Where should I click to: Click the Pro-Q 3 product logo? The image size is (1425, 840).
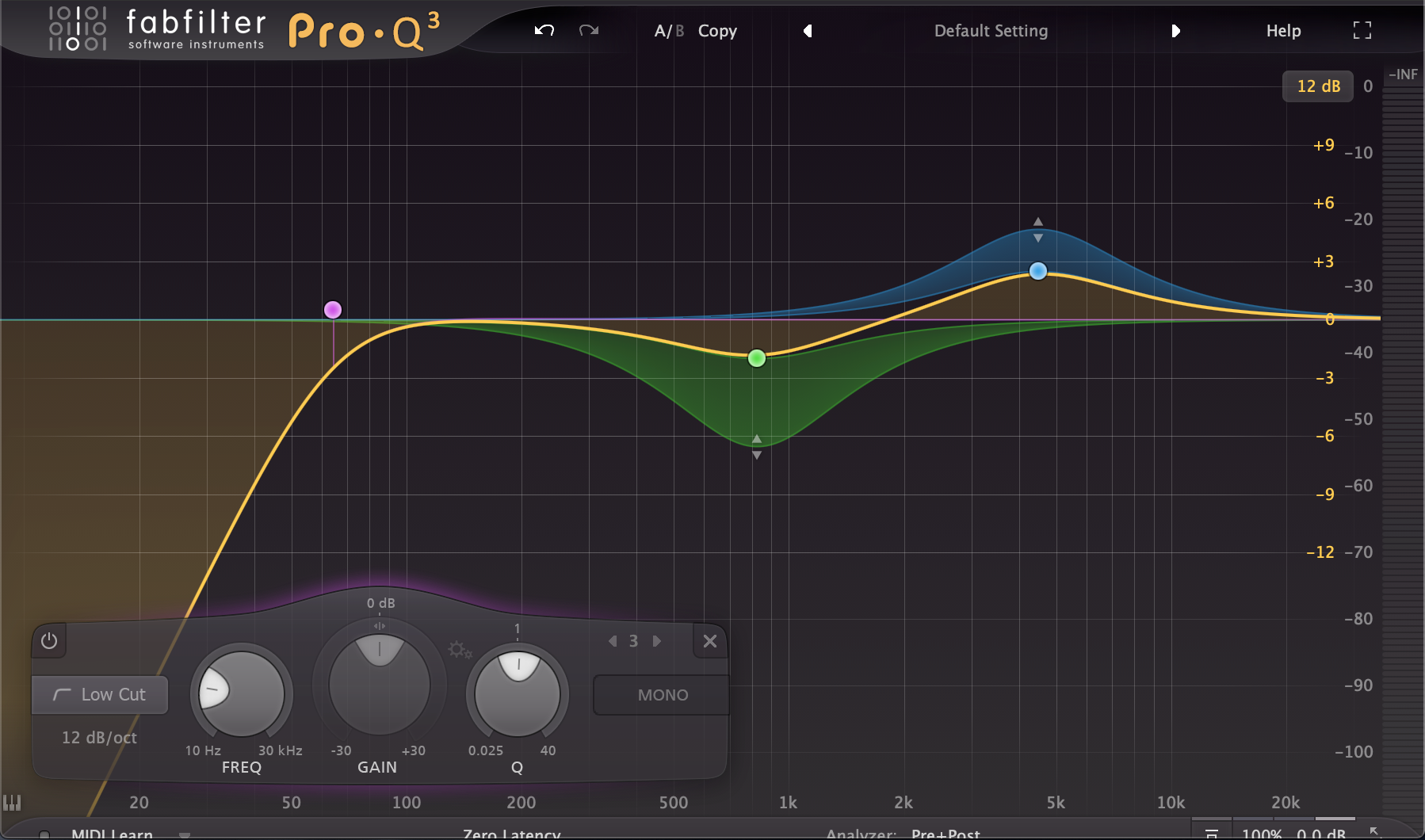click(x=364, y=31)
